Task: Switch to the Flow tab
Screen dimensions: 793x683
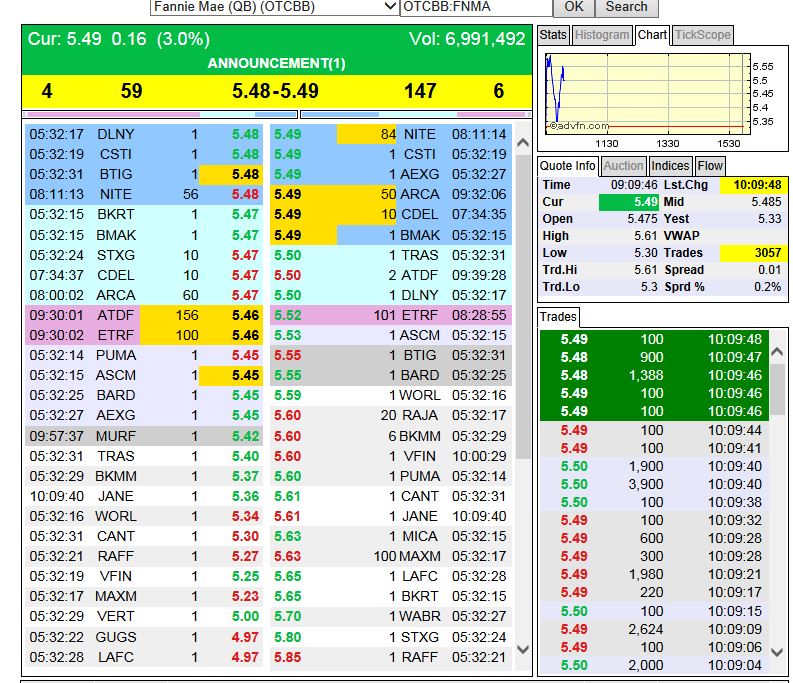Action: [710, 166]
